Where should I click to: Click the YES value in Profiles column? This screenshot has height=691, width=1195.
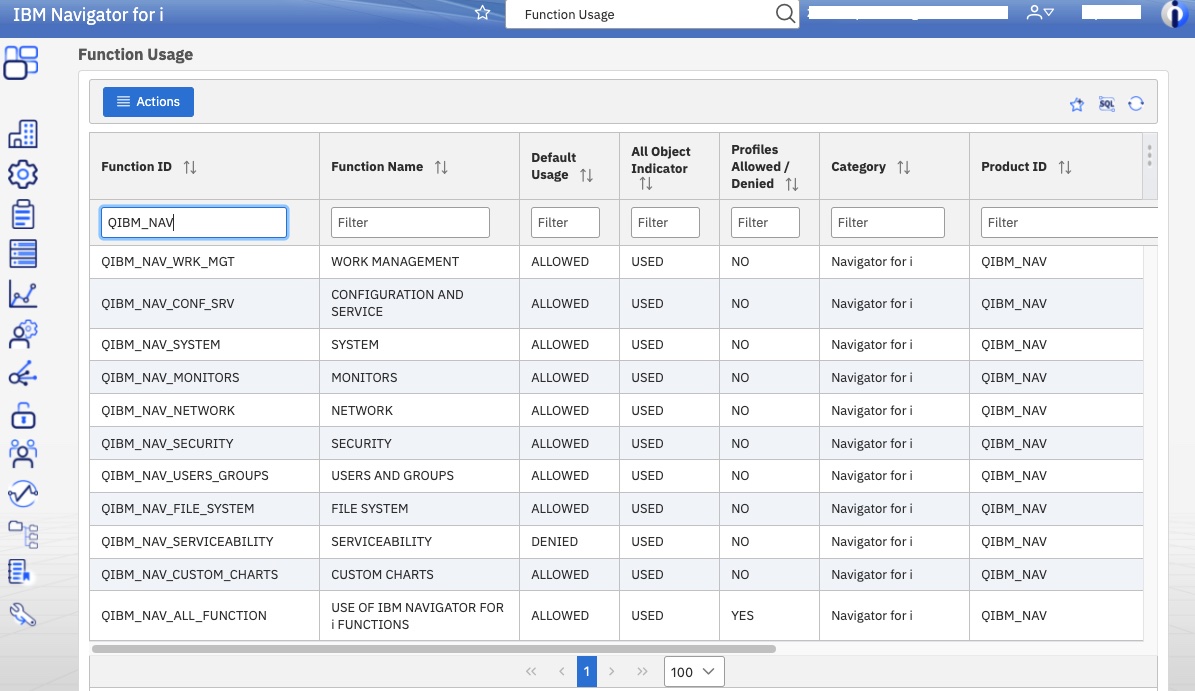pyautogui.click(x=742, y=616)
